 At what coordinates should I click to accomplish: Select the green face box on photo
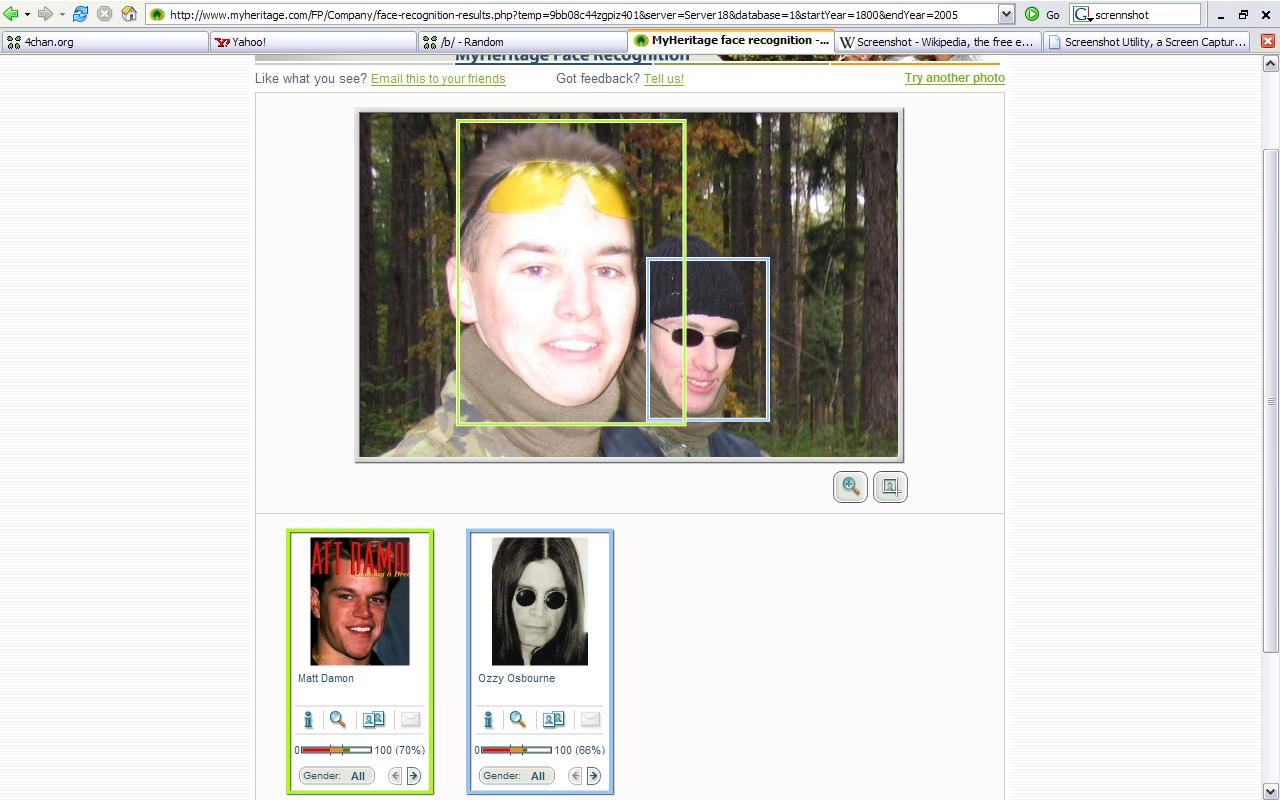(x=571, y=273)
